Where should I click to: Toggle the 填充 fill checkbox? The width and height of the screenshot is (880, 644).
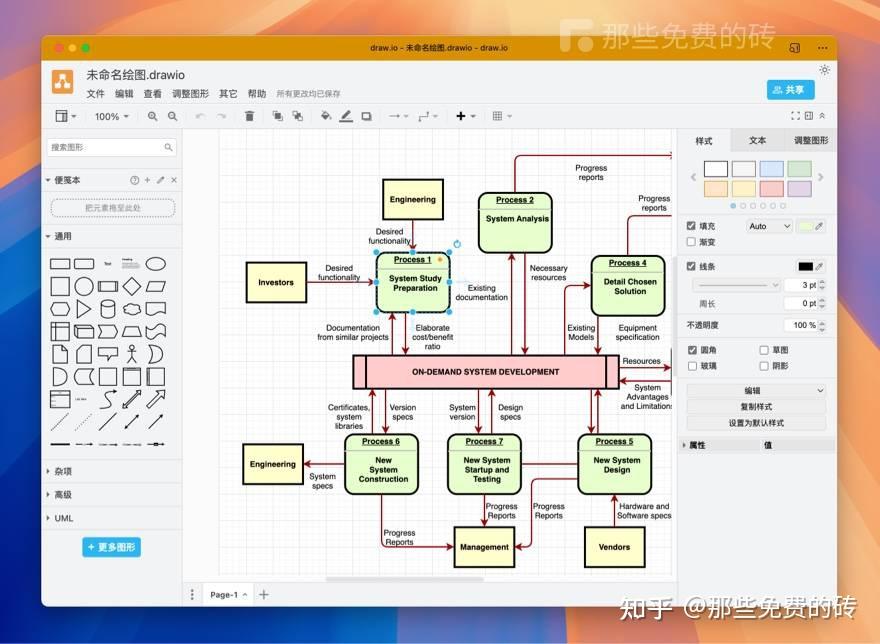pyautogui.click(x=691, y=226)
